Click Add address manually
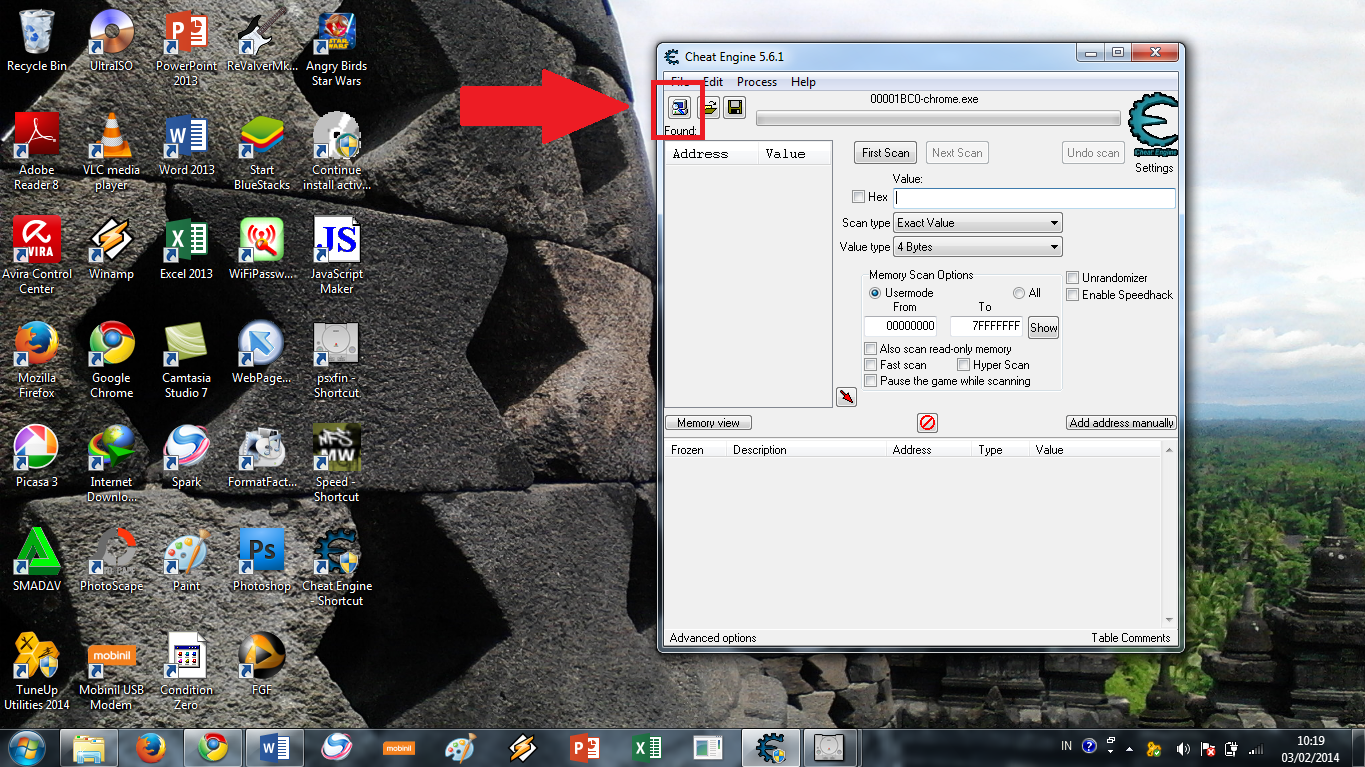This screenshot has height=767, width=1365. pos(1121,423)
